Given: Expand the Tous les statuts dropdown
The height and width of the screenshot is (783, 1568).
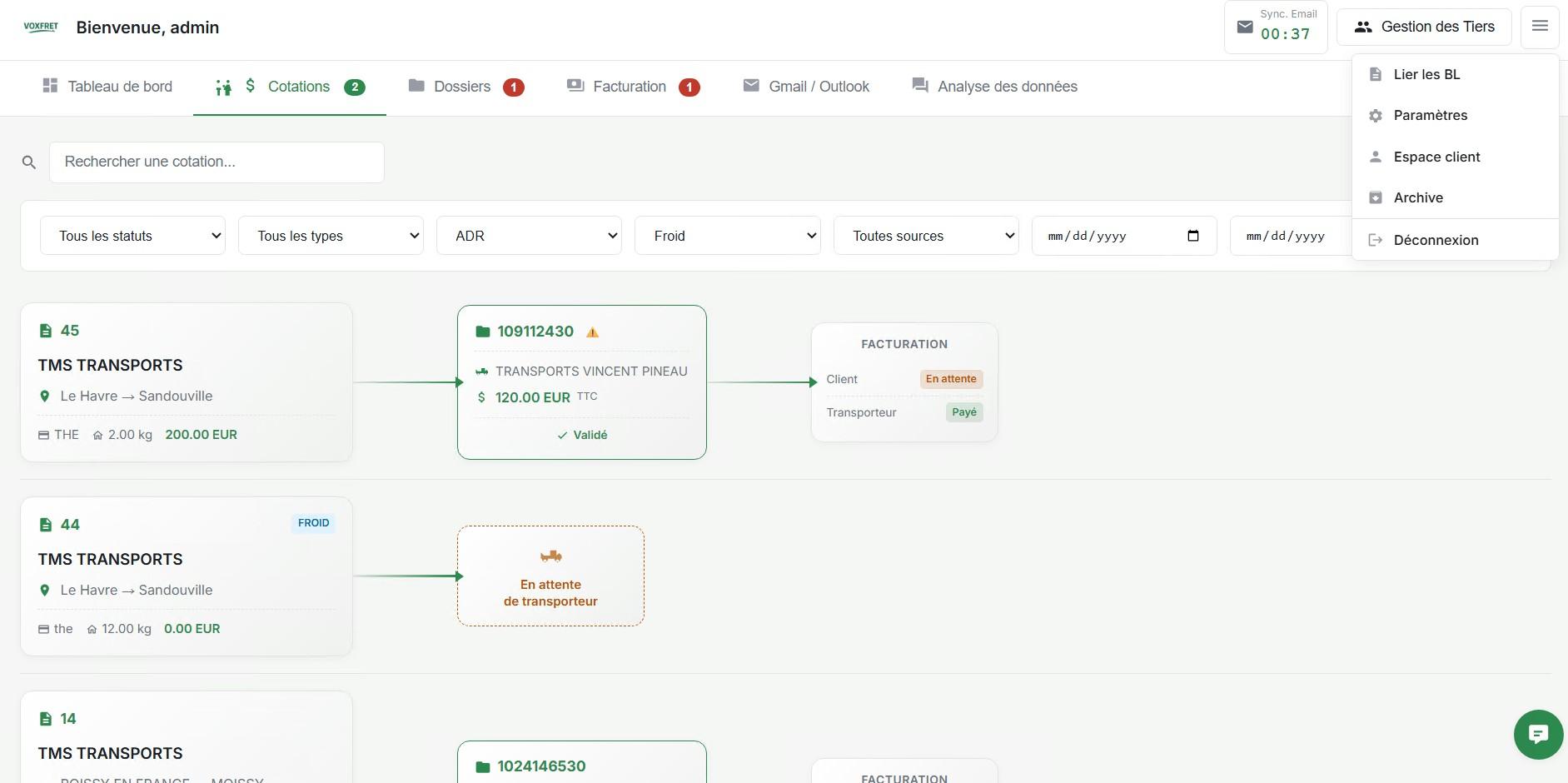Looking at the screenshot, I should pyautogui.click(x=133, y=236).
